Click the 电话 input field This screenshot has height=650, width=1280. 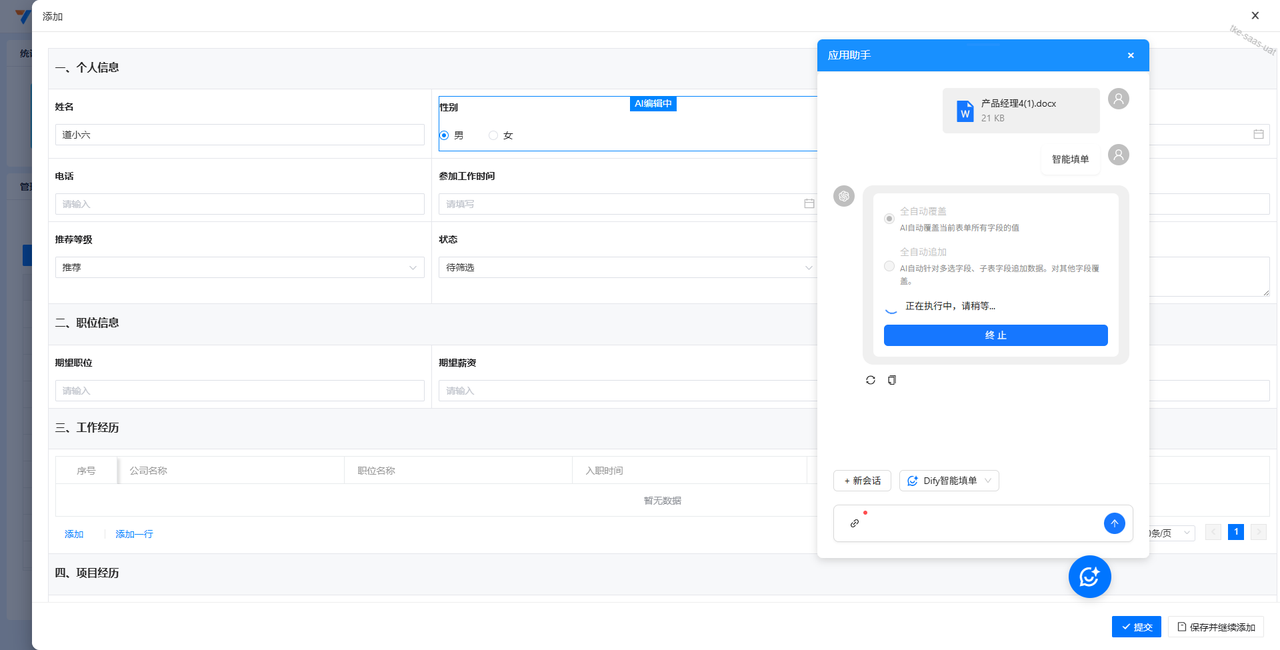click(x=240, y=204)
